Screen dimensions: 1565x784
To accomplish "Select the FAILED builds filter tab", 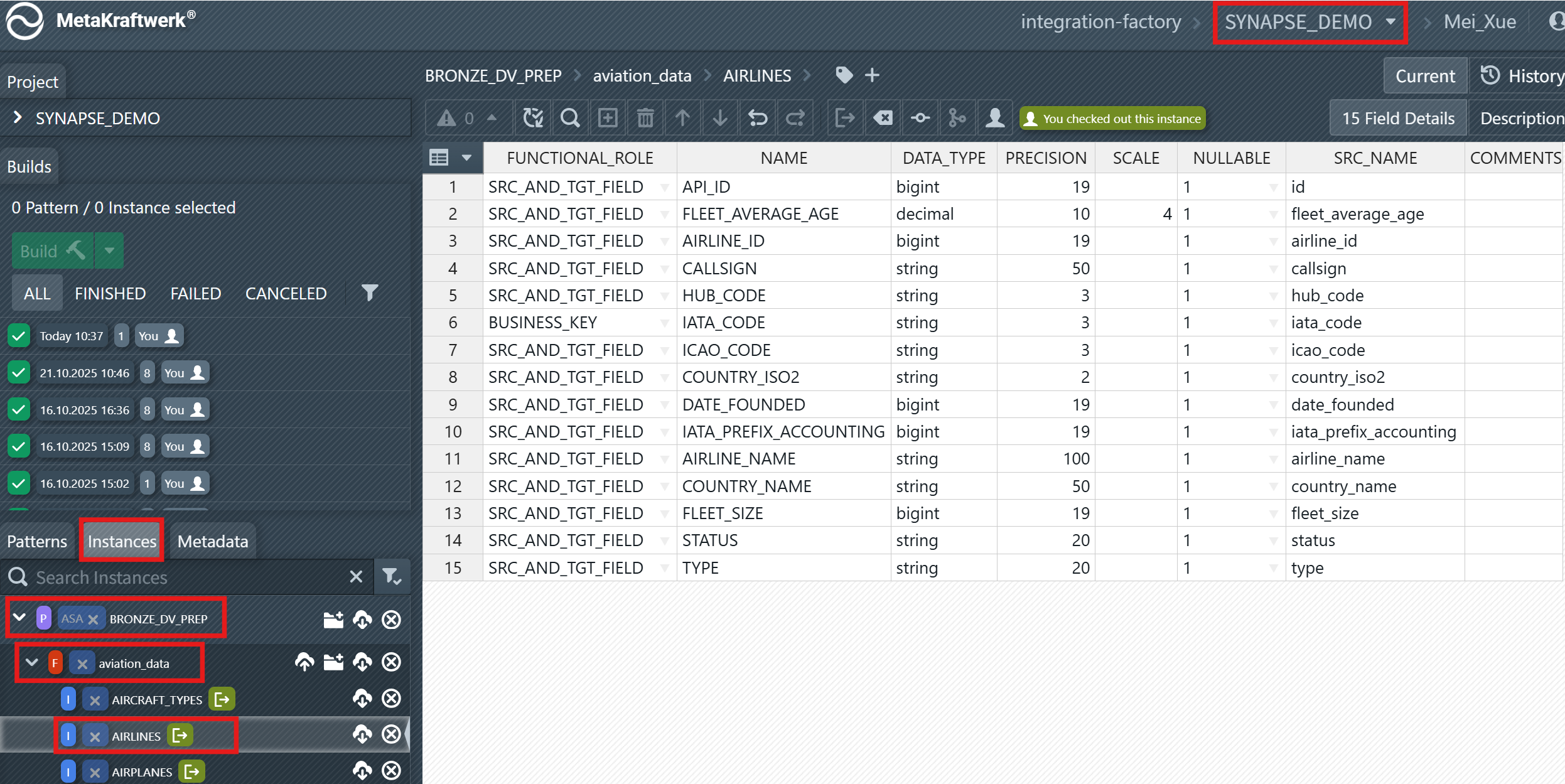I will tap(195, 293).
